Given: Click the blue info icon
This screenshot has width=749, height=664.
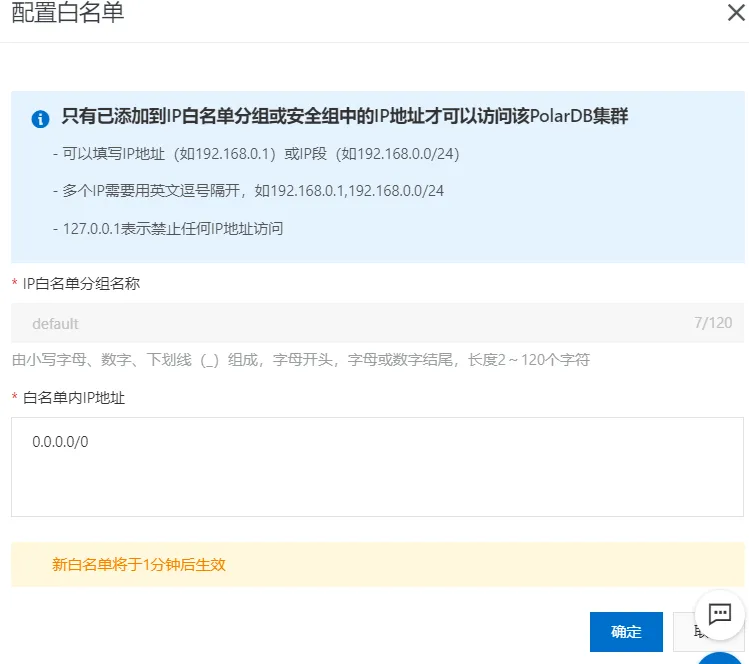Looking at the screenshot, I should pos(41,119).
